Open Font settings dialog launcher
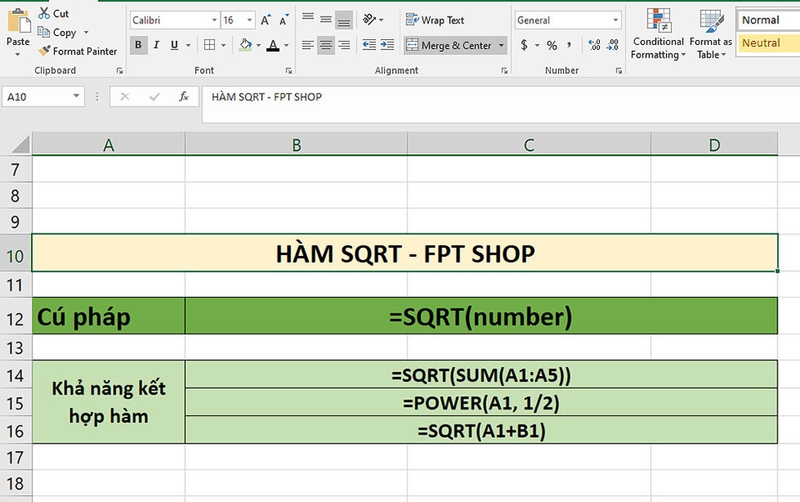 point(288,71)
